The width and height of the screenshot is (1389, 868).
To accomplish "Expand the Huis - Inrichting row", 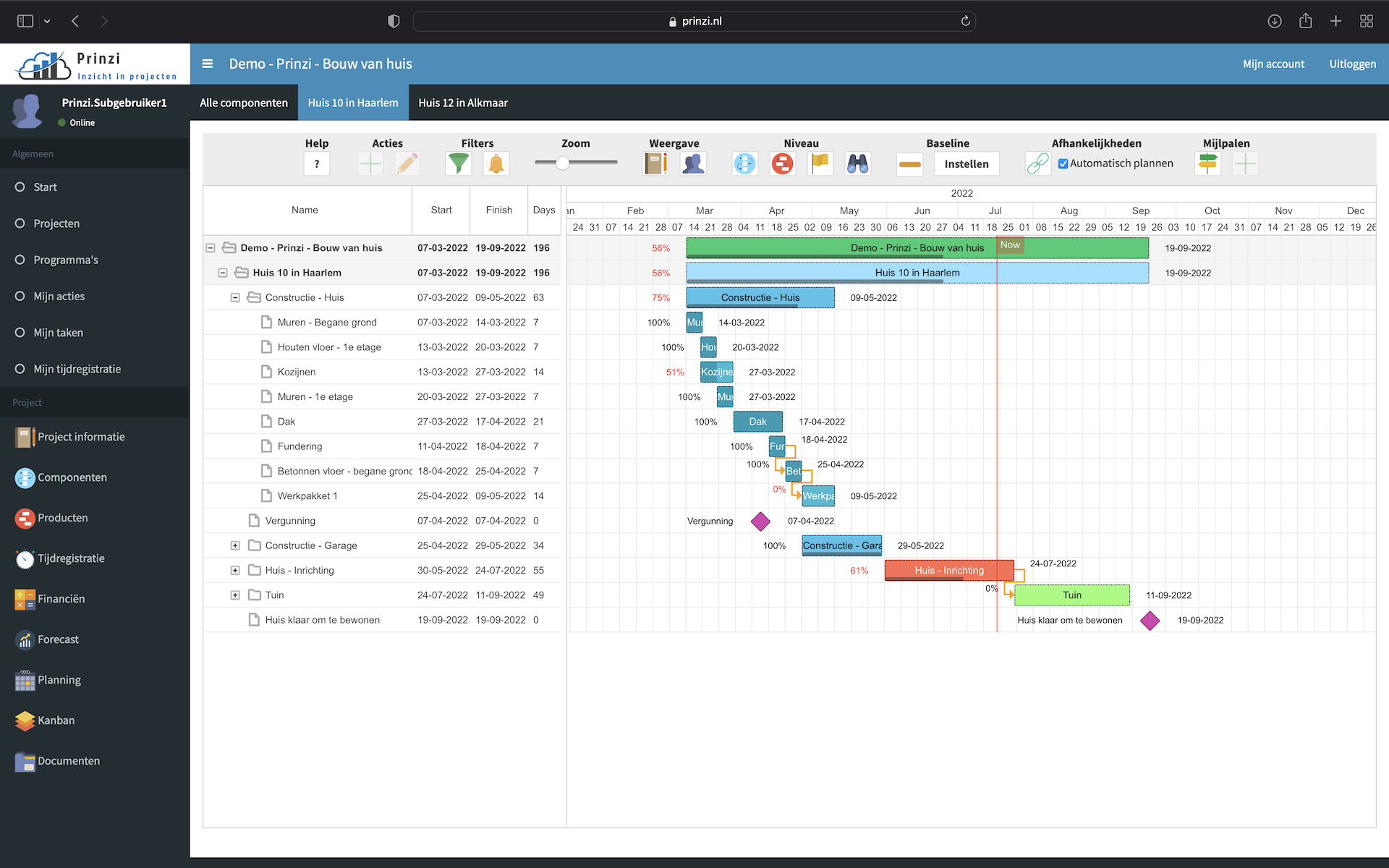I will (x=235, y=570).
